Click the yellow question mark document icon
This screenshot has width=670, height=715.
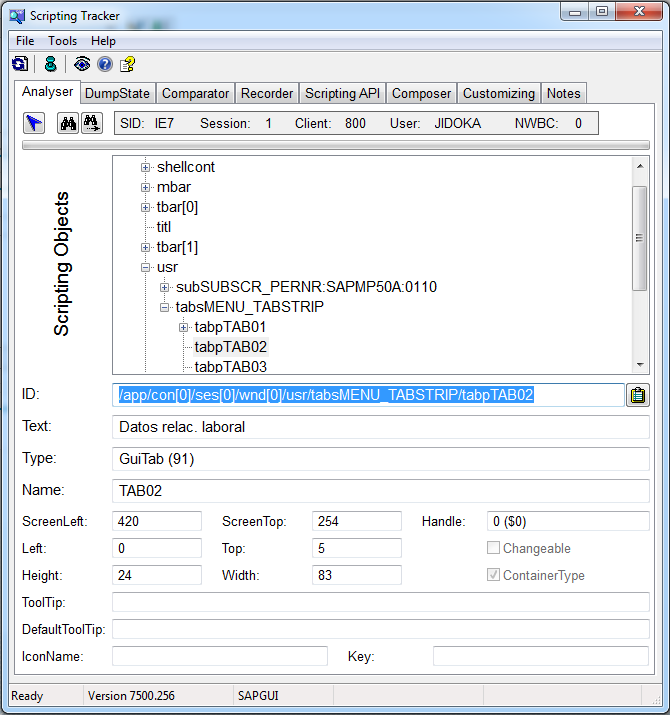tap(128, 64)
